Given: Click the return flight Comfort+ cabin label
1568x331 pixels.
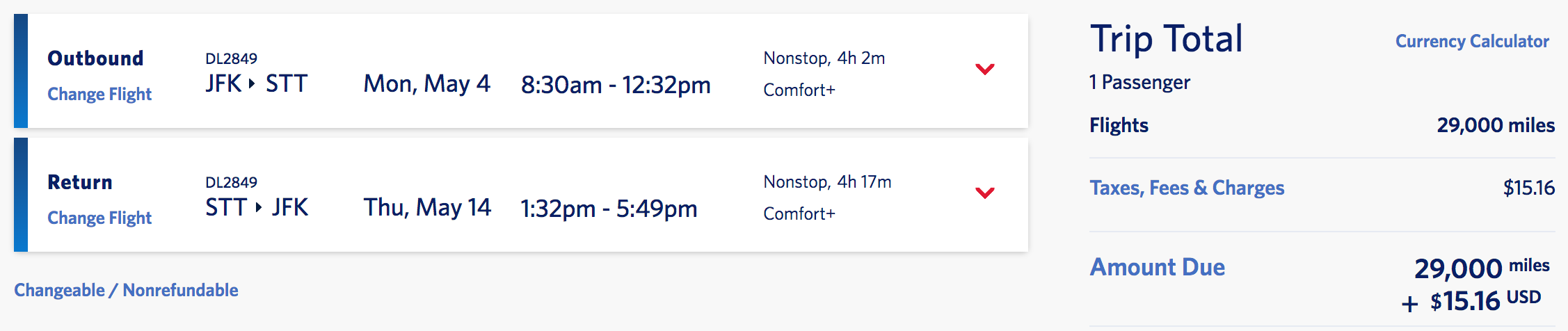Looking at the screenshot, I should tap(799, 213).
